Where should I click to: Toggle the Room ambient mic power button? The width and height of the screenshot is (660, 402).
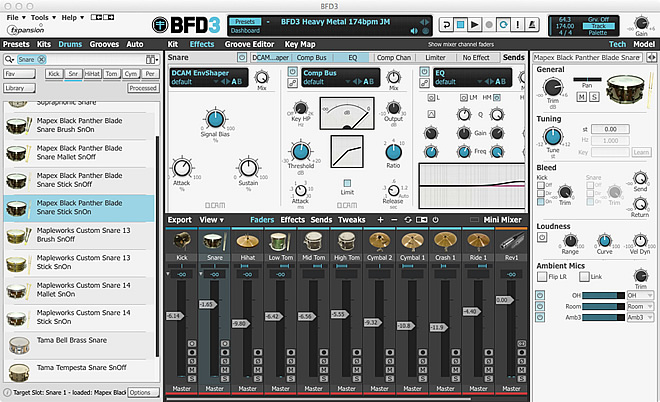click(x=540, y=306)
